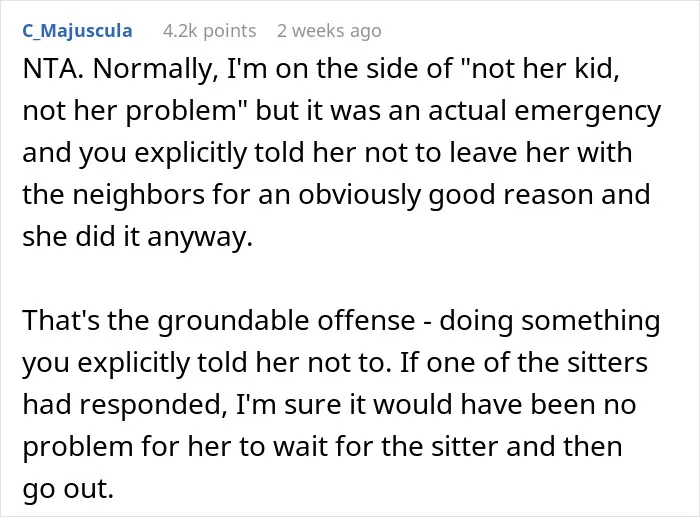Click the final words go out.

68,488
